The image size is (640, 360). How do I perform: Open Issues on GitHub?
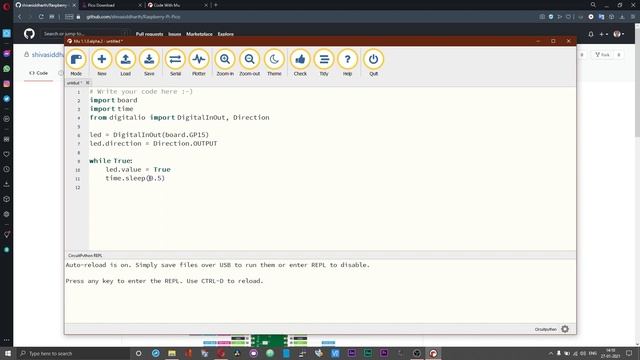(x=175, y=34)
